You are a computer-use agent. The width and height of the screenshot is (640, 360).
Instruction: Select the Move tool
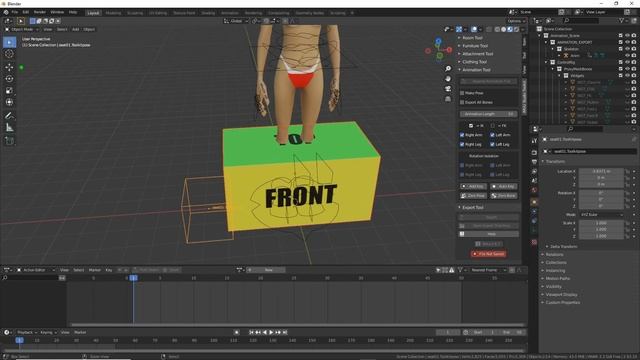click(x=9, y=67)
